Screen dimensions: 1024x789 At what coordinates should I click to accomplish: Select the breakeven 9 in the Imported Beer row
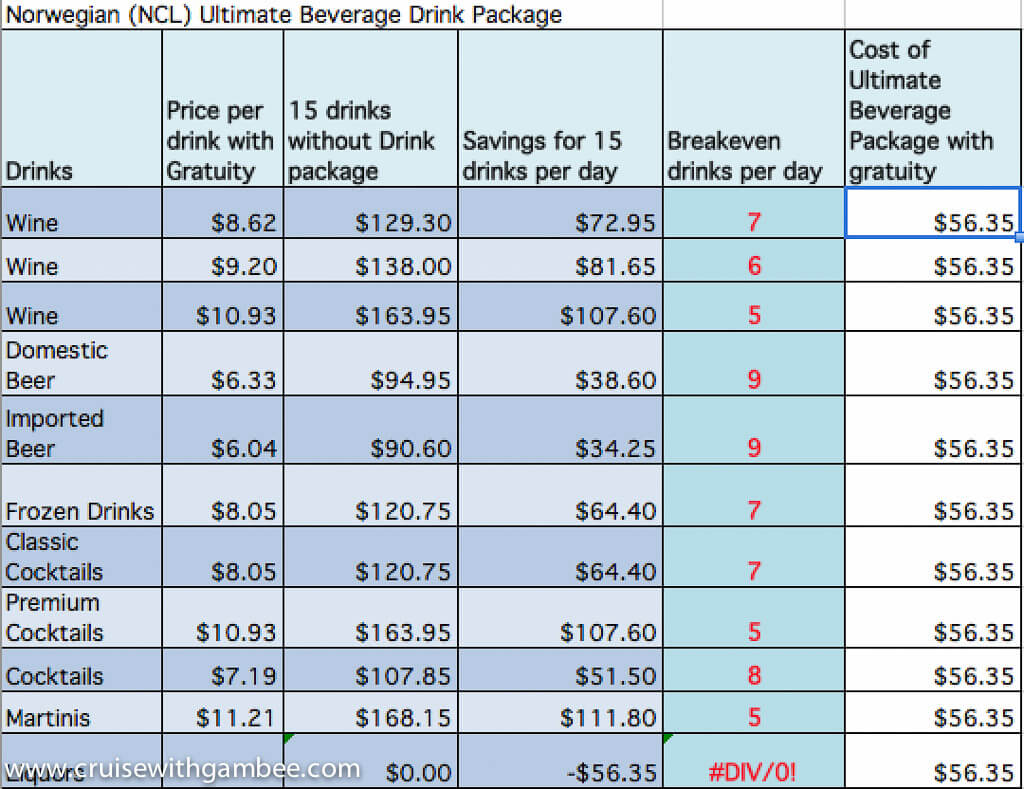(754, 430)
